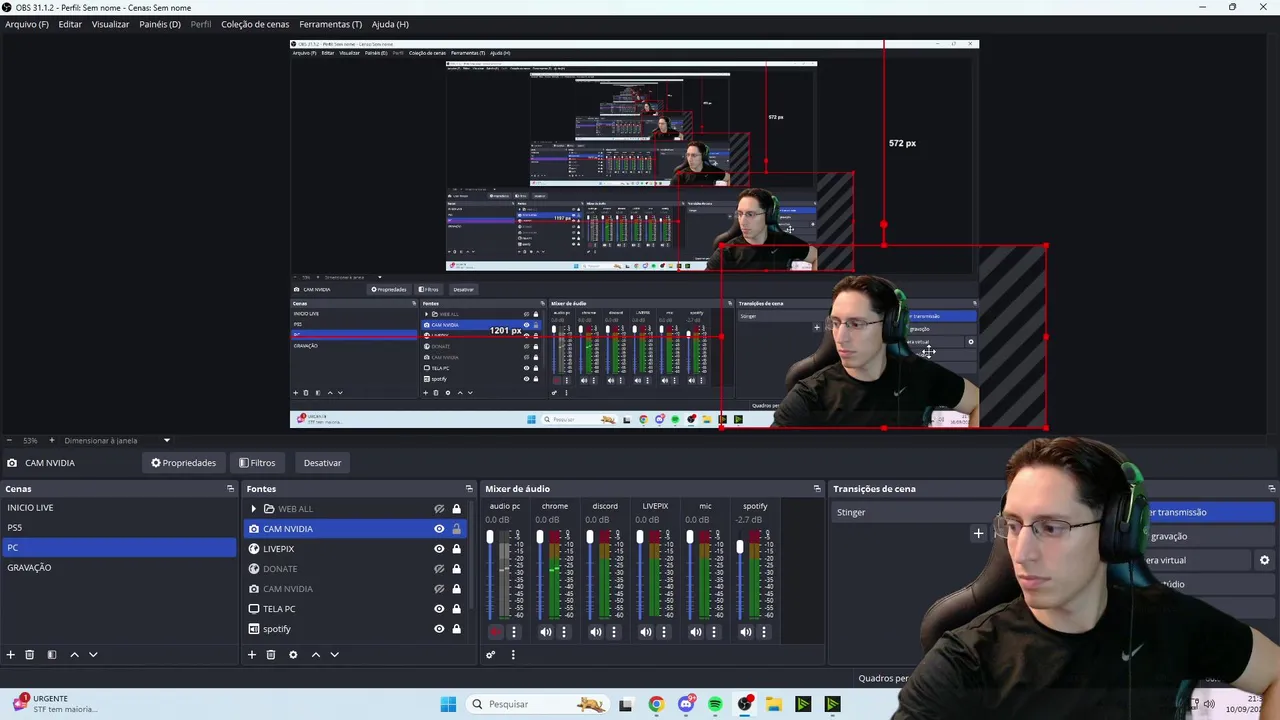Open the Arquivo menu
Screen dimensions: 1280x720
(x=27, y=24)
